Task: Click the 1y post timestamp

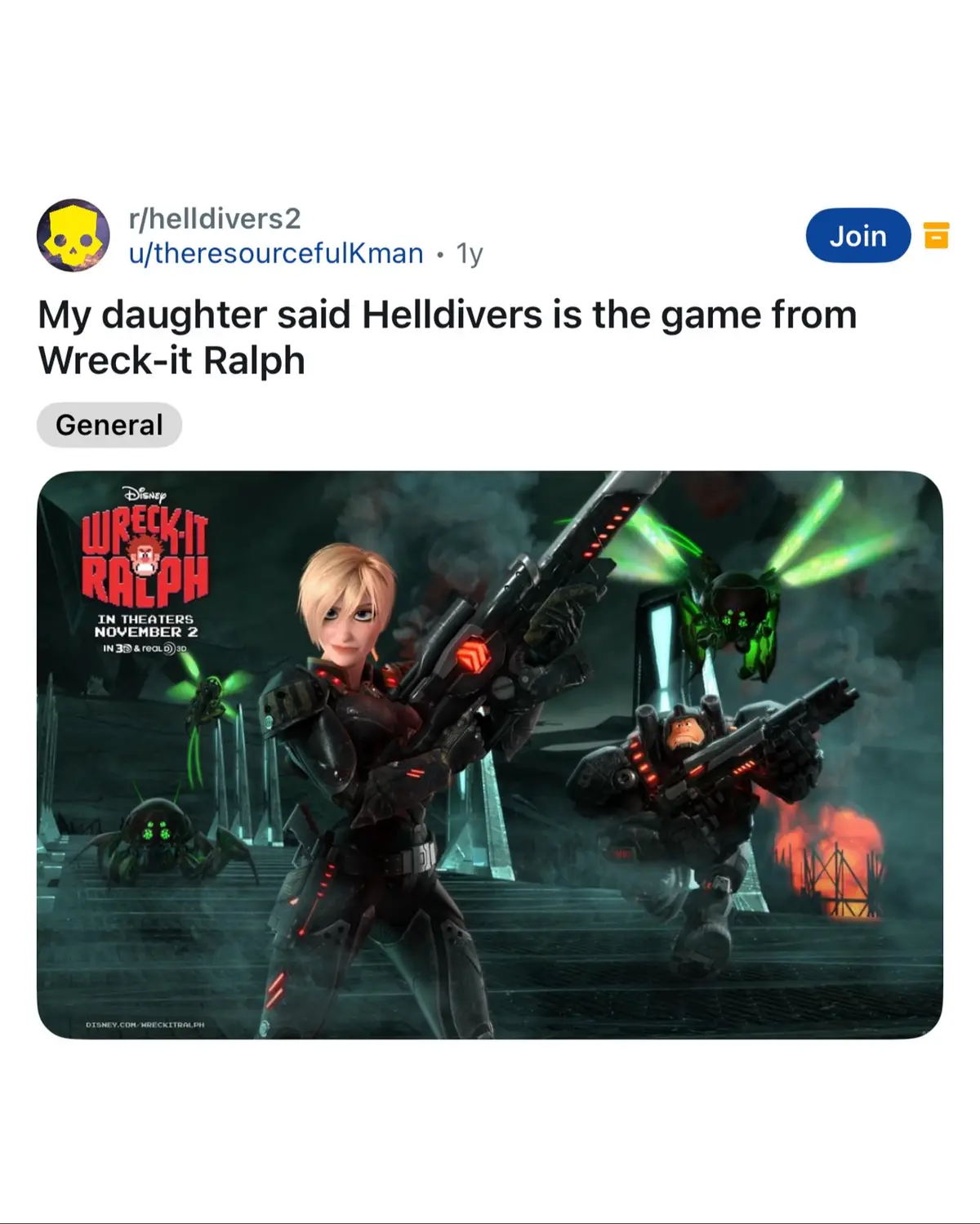Action: (470, 254)
